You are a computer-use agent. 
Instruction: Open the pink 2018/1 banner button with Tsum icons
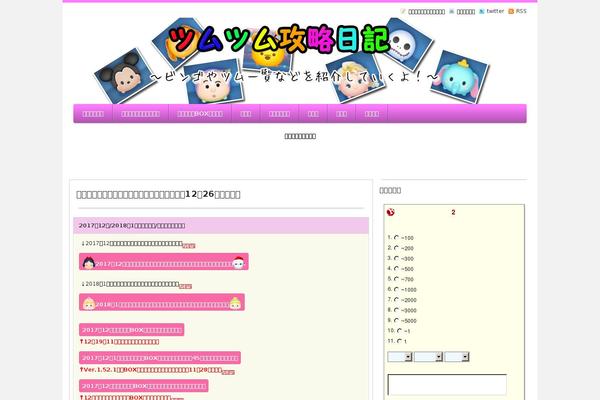(x=162, y=302)
